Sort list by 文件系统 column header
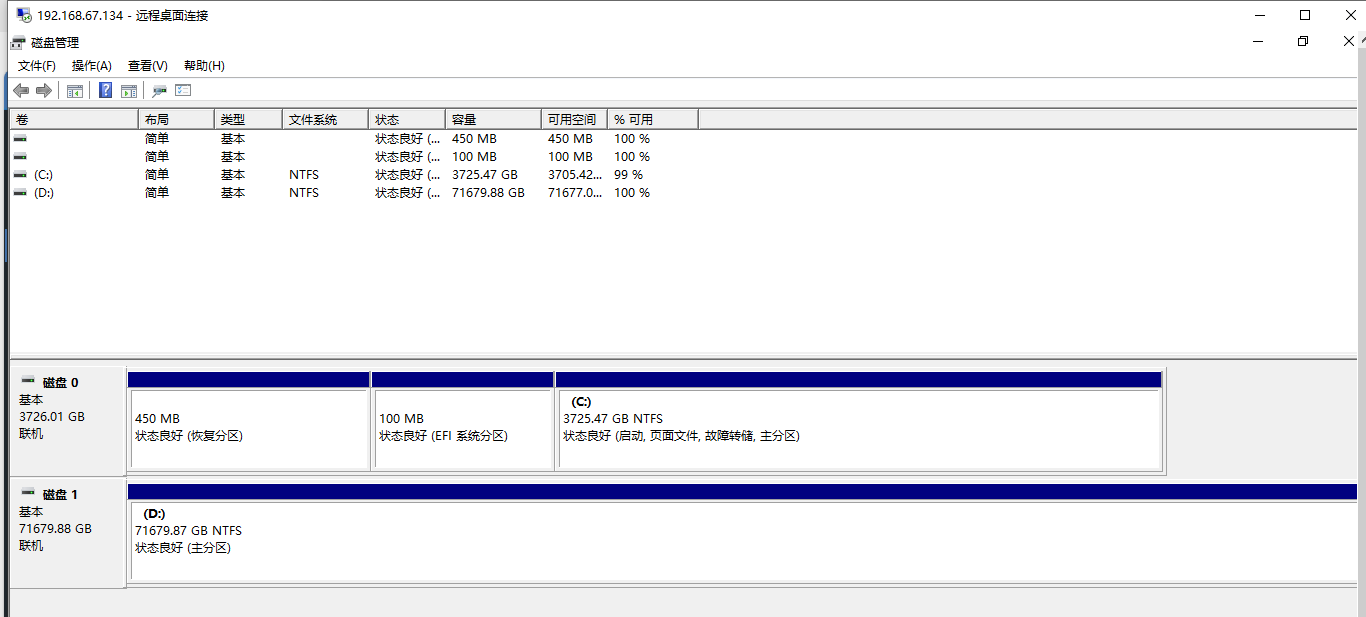Image resolution: width=1366 pixels, height=617 pixels. click(x=324, y=120)
